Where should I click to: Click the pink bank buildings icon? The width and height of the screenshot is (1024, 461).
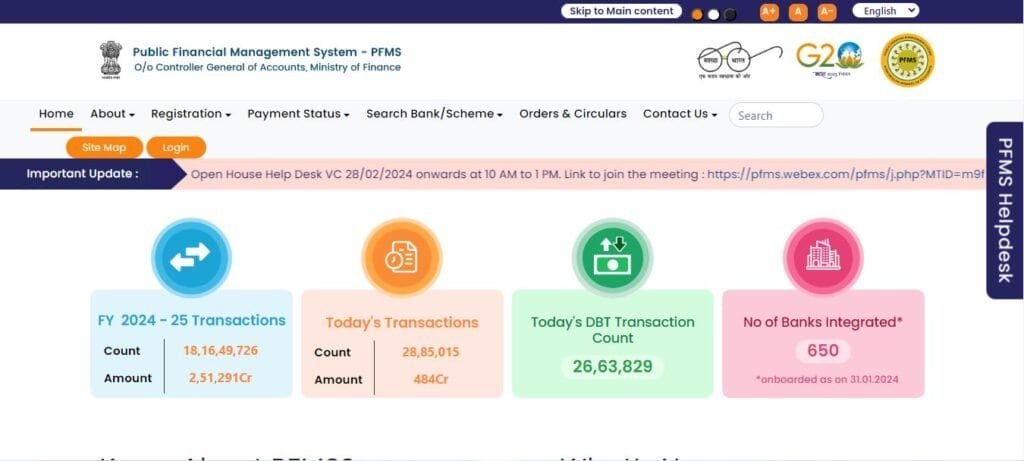(823, 257)
